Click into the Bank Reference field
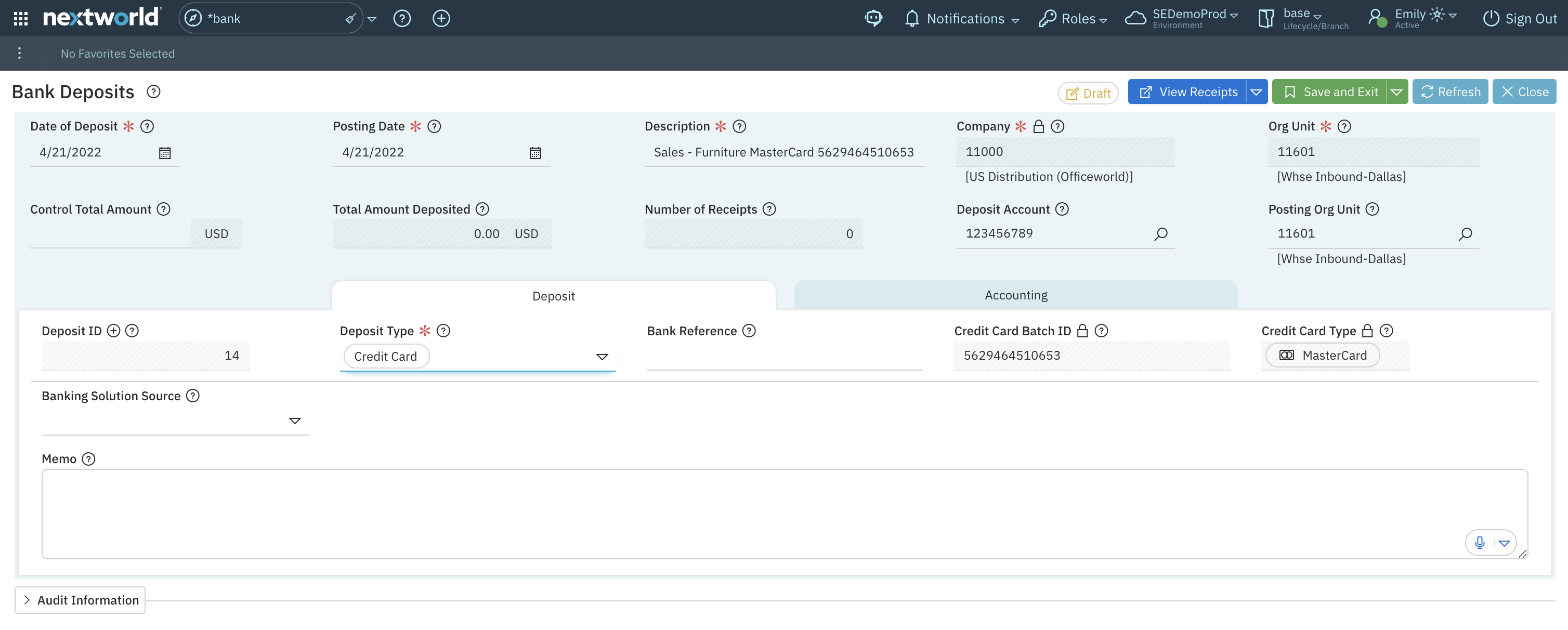This screenshot has height=630, width=1568. (x=784, y=356)
